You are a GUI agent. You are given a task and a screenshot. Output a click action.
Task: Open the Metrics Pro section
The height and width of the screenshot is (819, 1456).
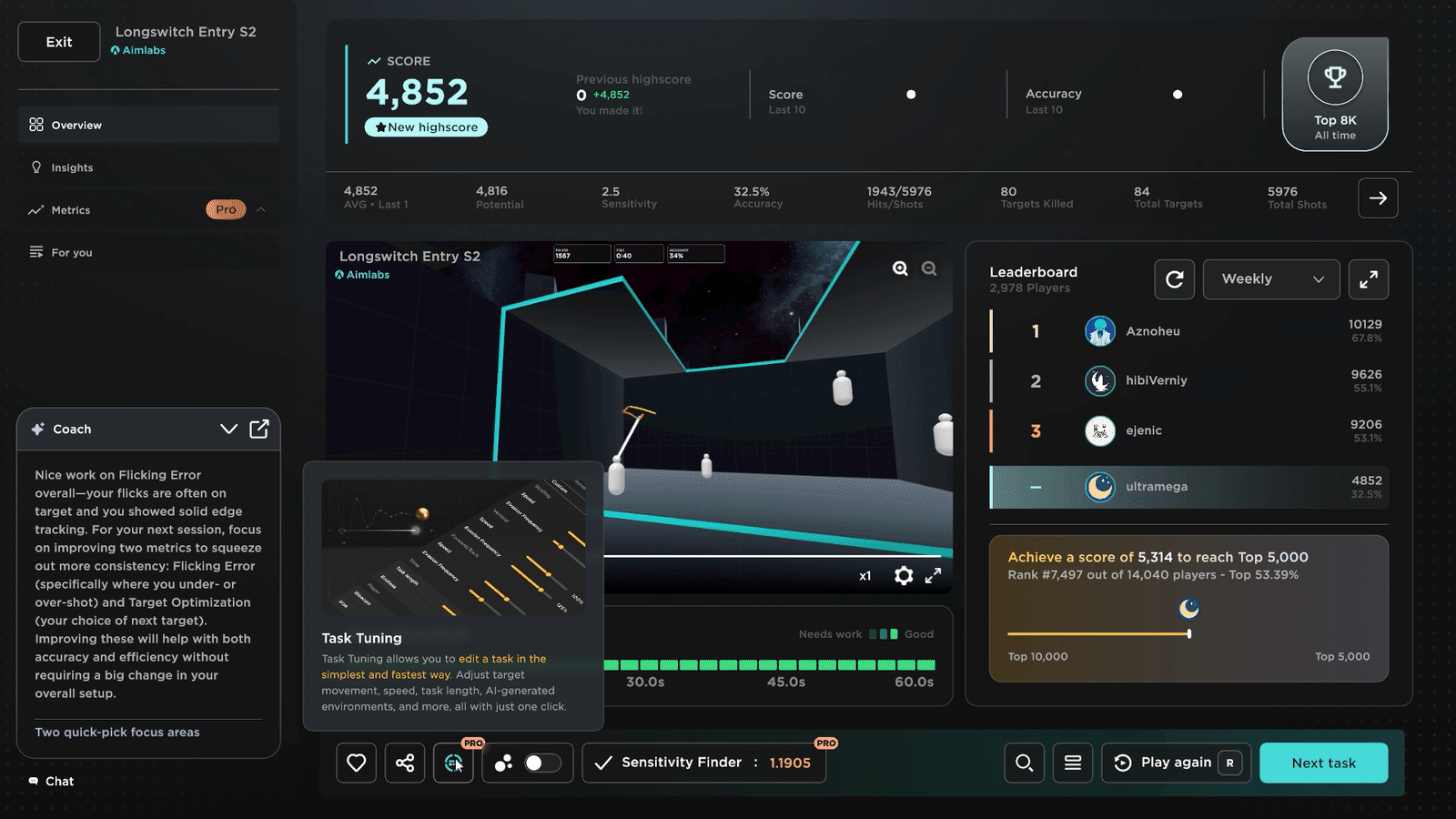148,209
